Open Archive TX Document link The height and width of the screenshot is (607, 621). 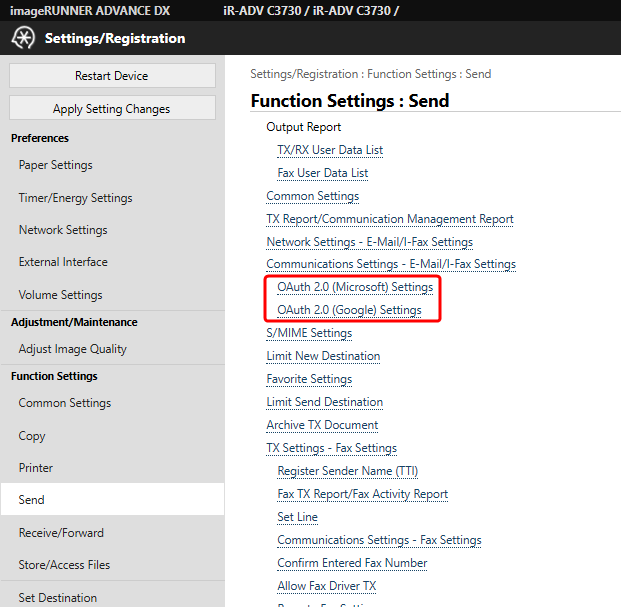pos(322,425)
